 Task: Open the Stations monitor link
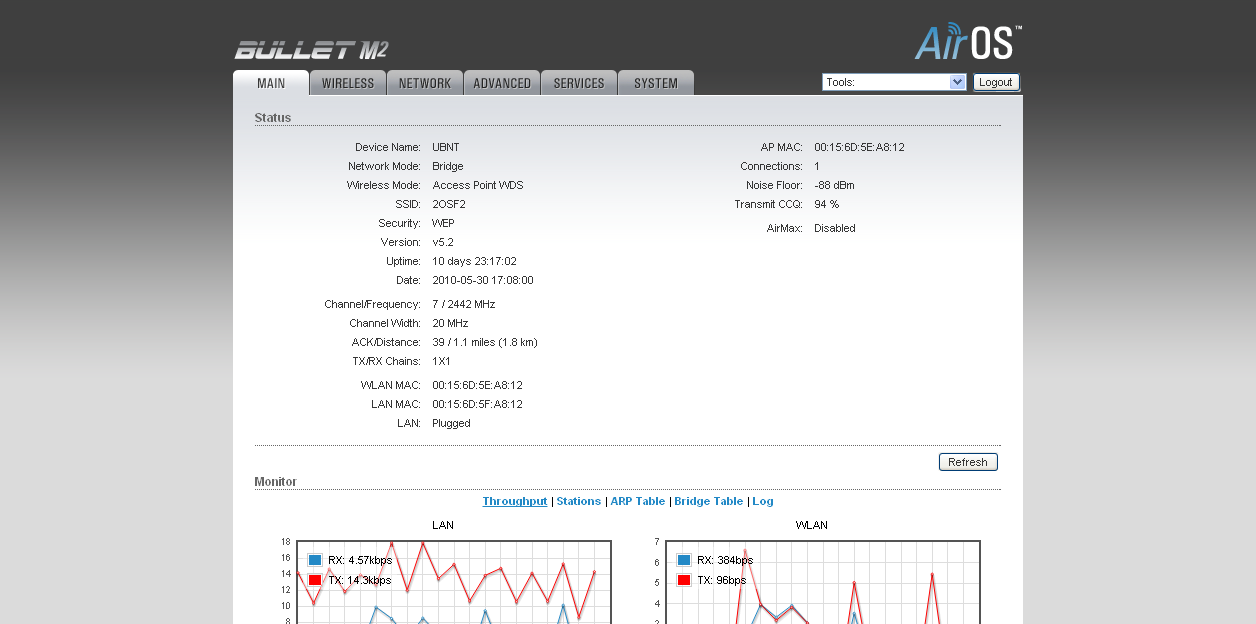point(579,501)
